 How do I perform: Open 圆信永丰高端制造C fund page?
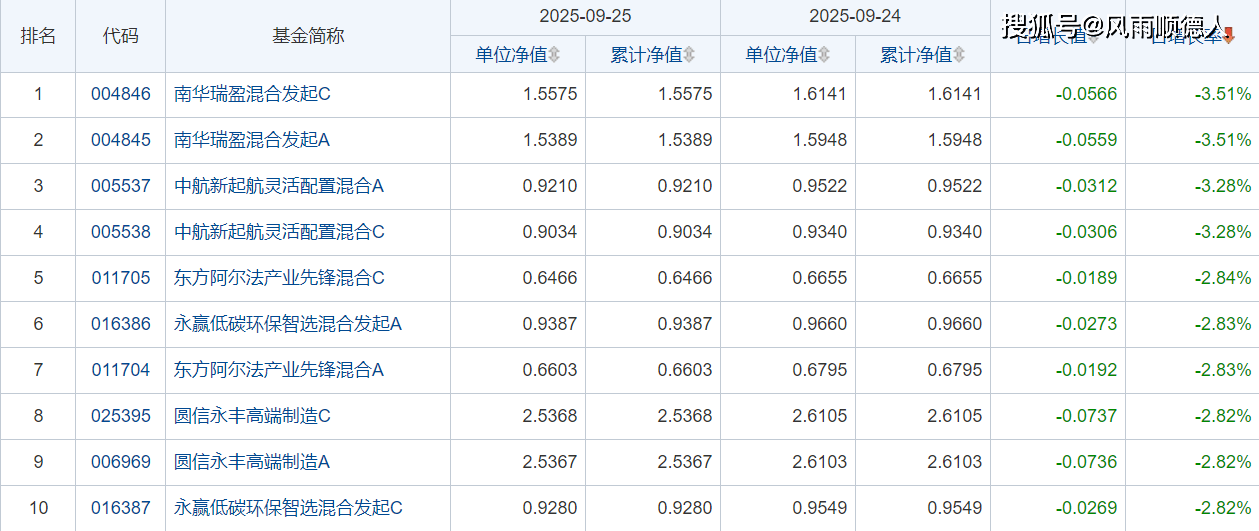click(252, 416)
